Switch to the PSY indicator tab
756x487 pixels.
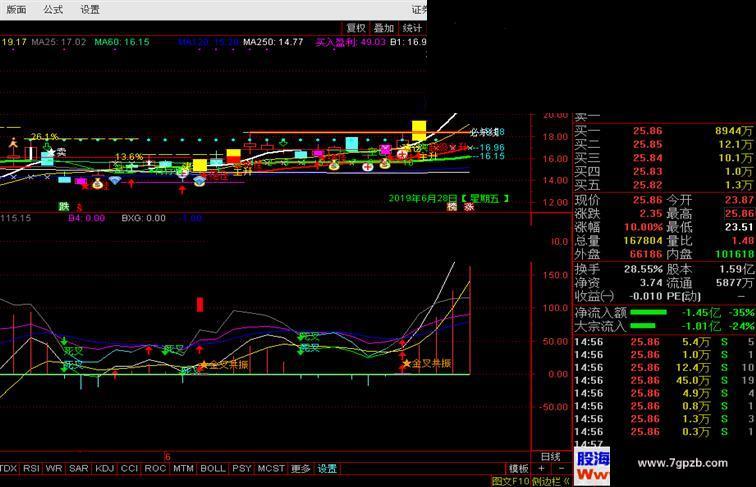pyautogui.click(x=242, y=468)
